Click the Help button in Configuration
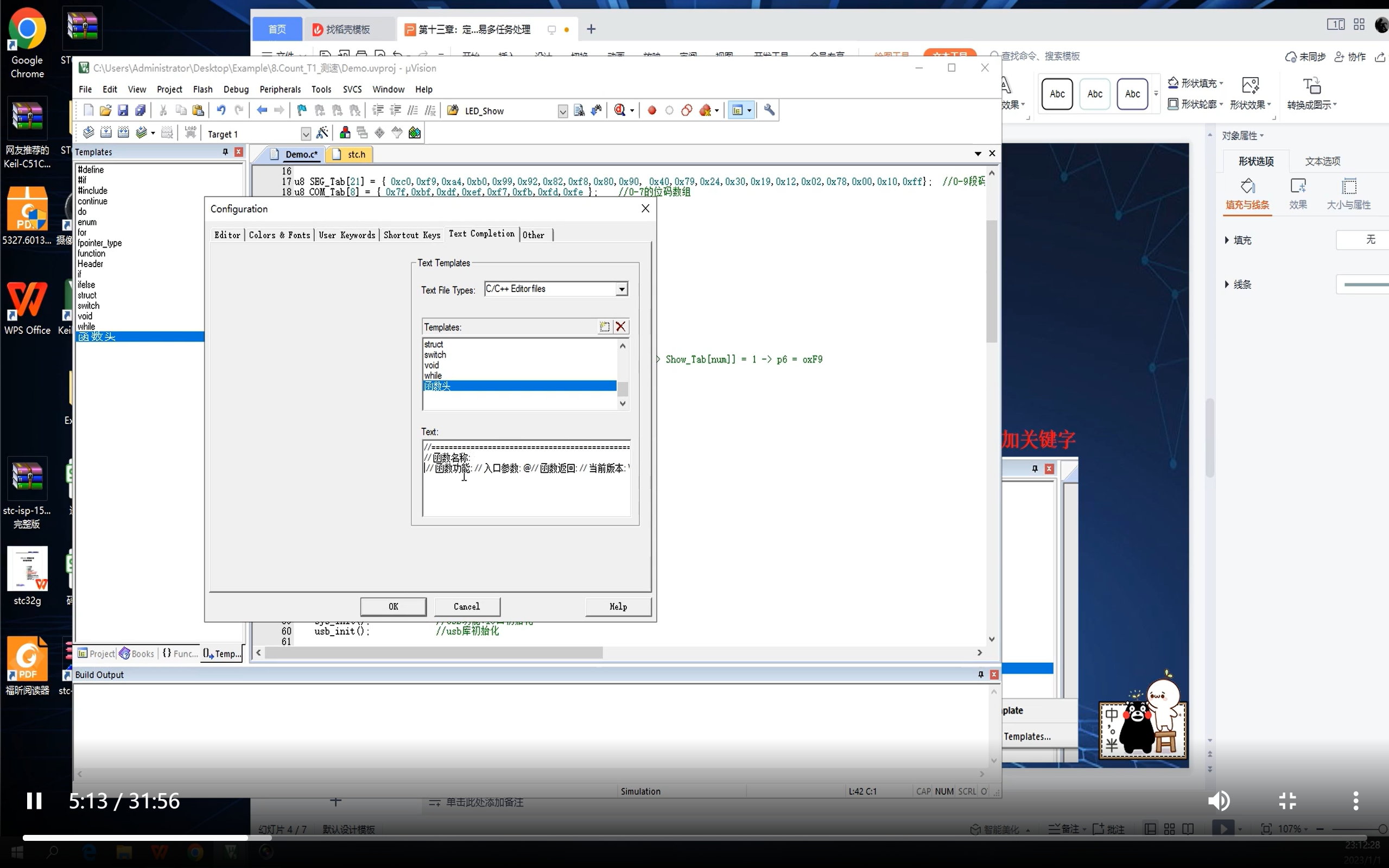1389x868 pixels. (x=618, y=606)
